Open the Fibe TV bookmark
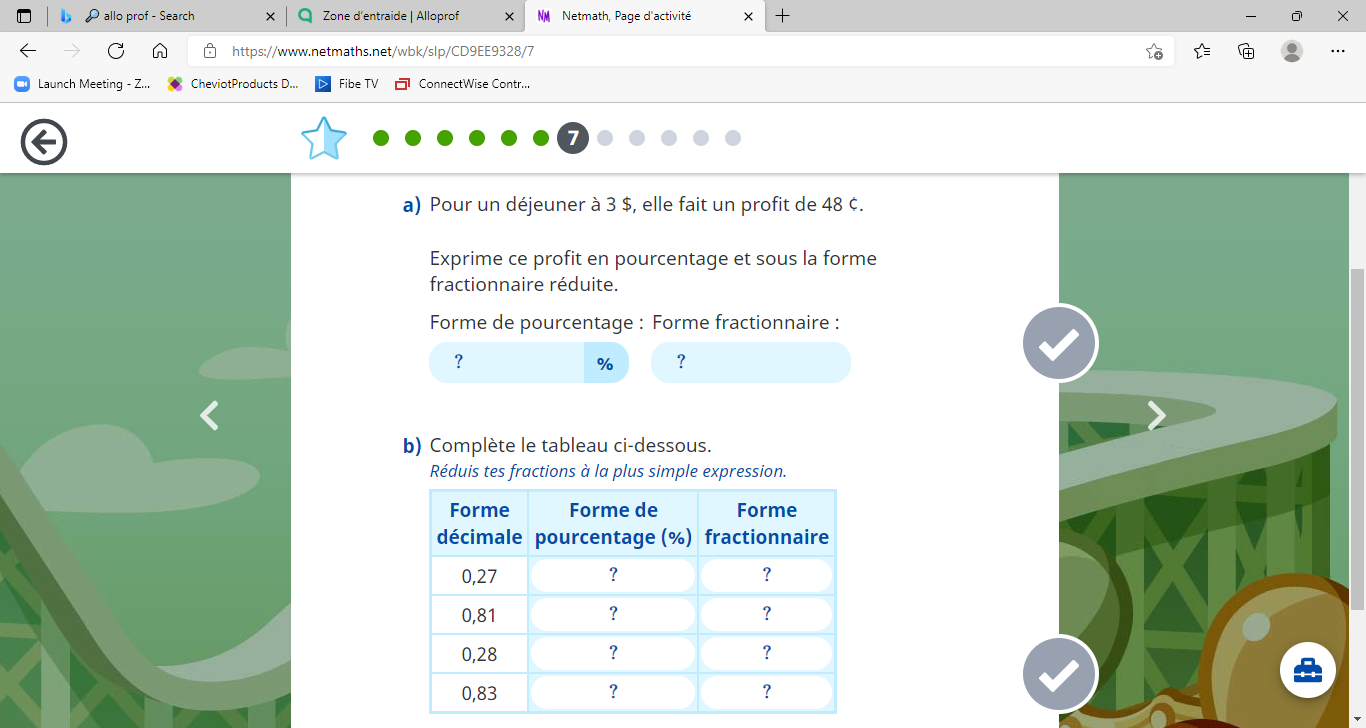The image size is (1366, 728). [x=346, y=84]
